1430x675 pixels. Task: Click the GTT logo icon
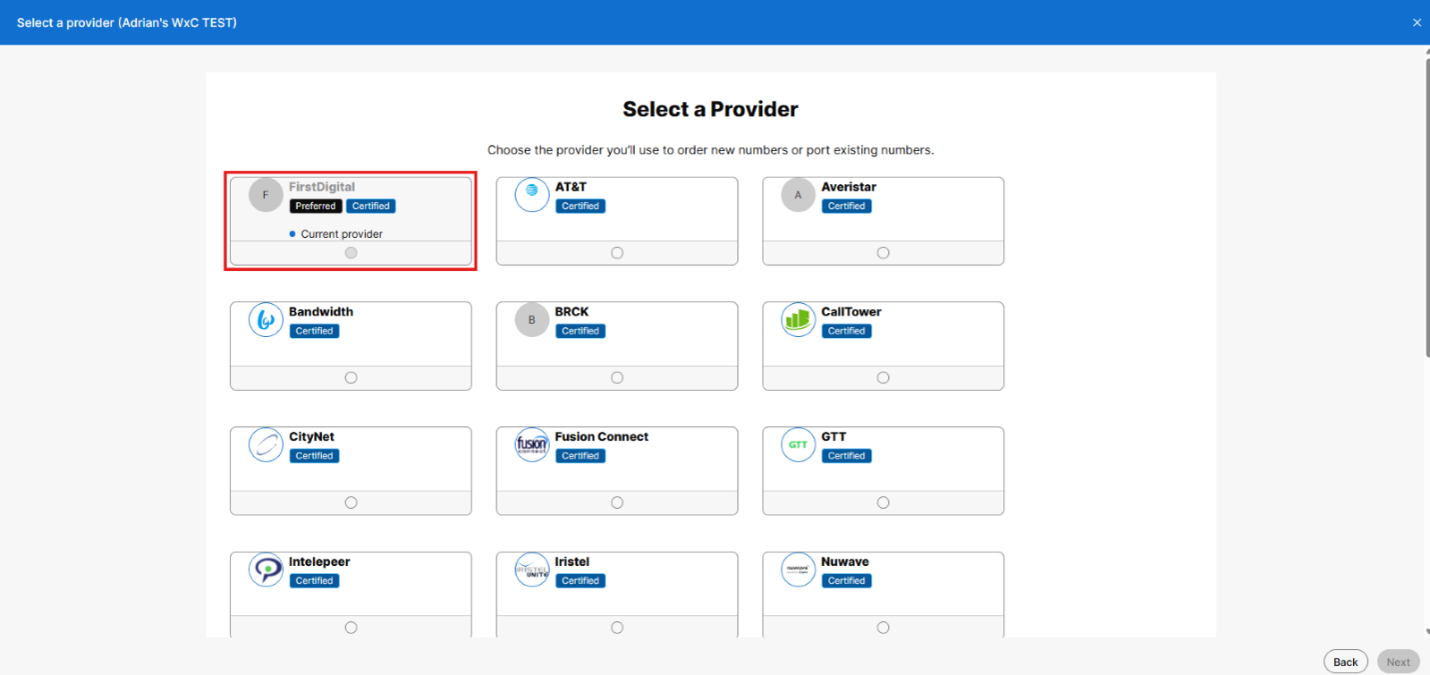(798, 445)
